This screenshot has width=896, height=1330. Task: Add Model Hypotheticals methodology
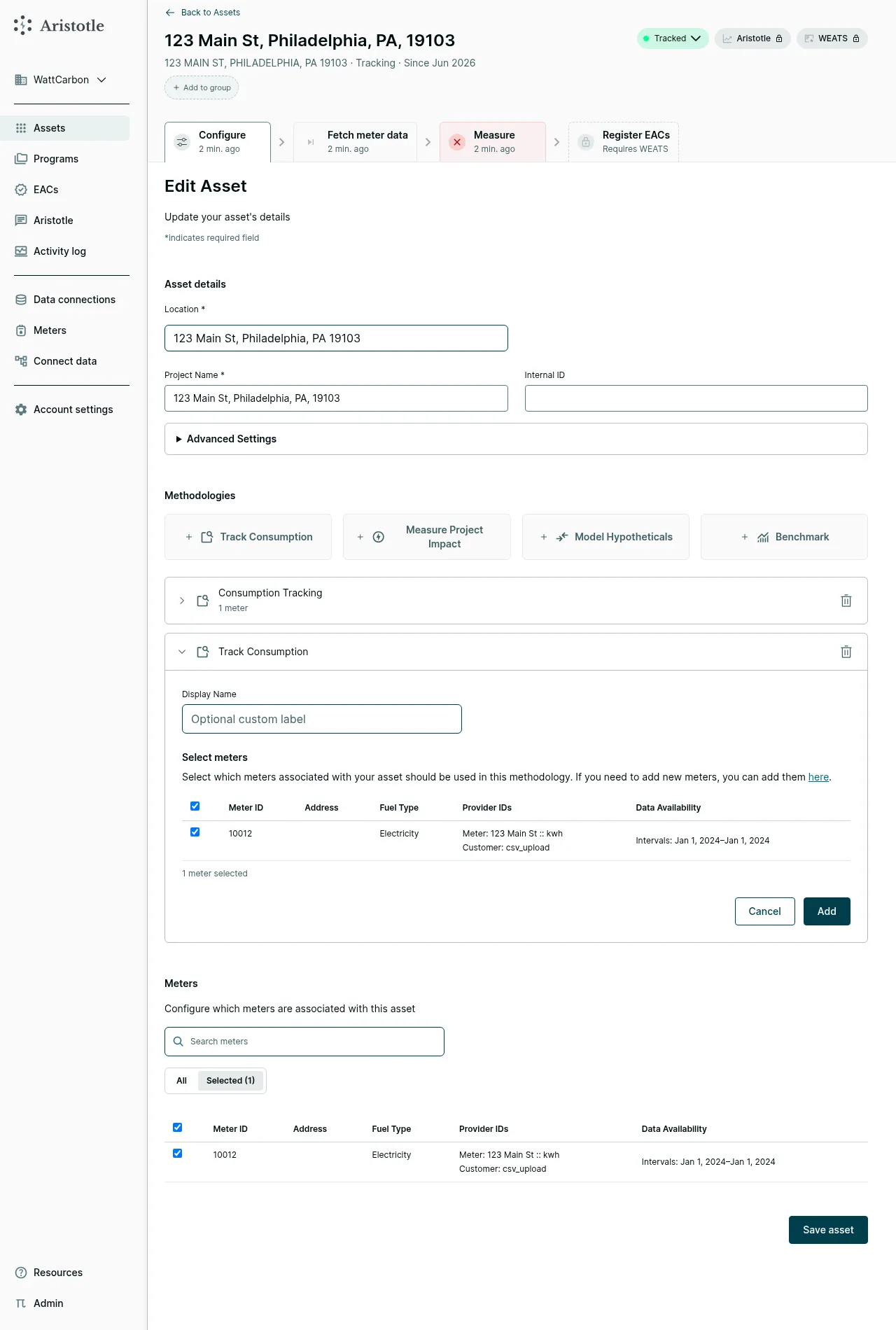pos(605,537)
